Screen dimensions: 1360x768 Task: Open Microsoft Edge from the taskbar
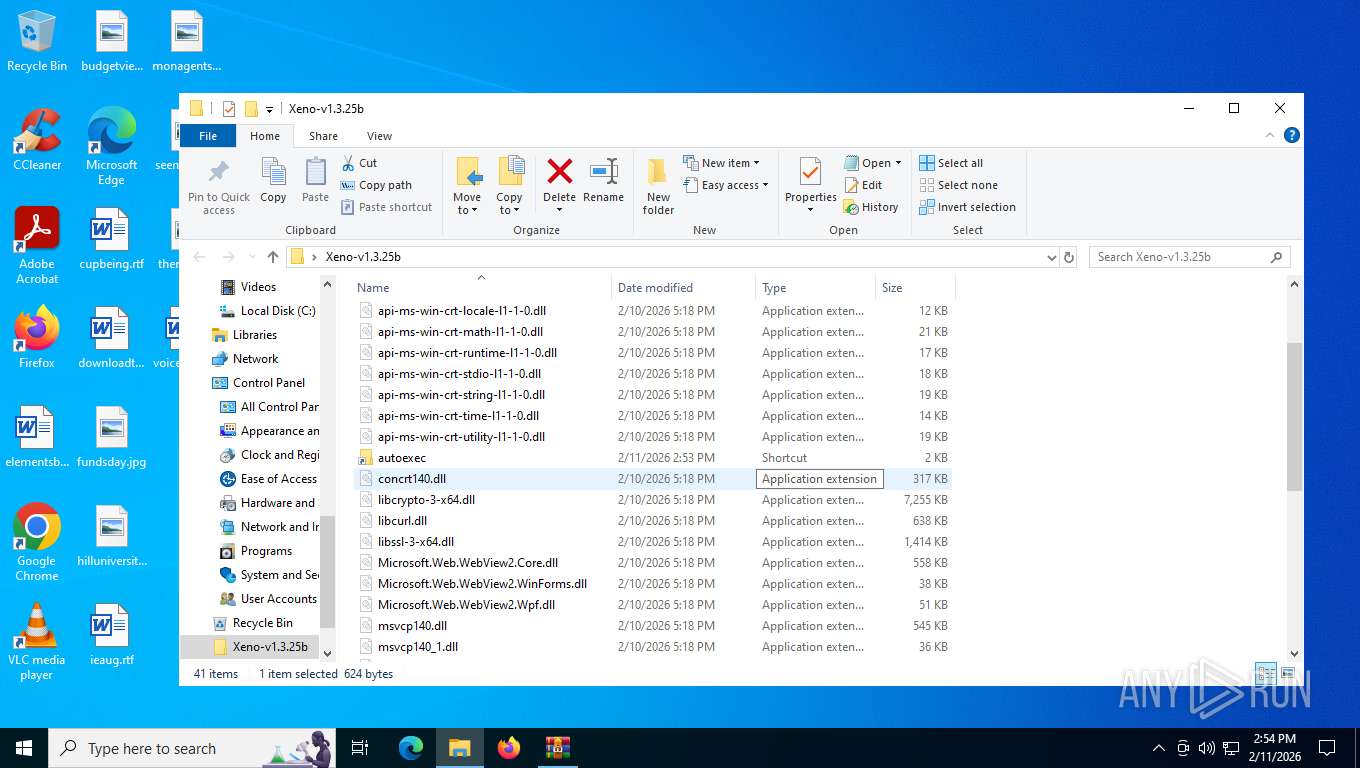point(411,748)
